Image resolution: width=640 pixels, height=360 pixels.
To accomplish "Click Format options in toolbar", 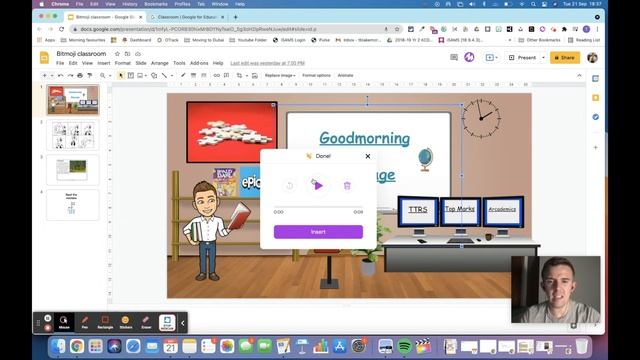I will [316, 76].
